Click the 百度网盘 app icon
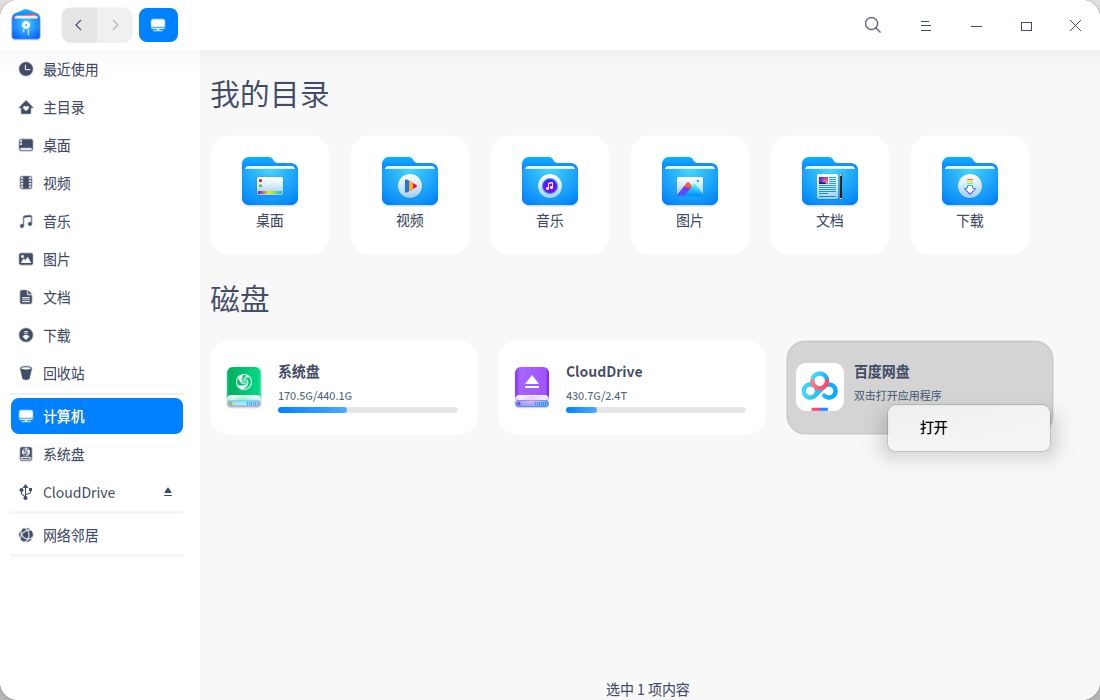Image resolution: width=1100 pixels, height=700 pixels. (x=820, y=387)
